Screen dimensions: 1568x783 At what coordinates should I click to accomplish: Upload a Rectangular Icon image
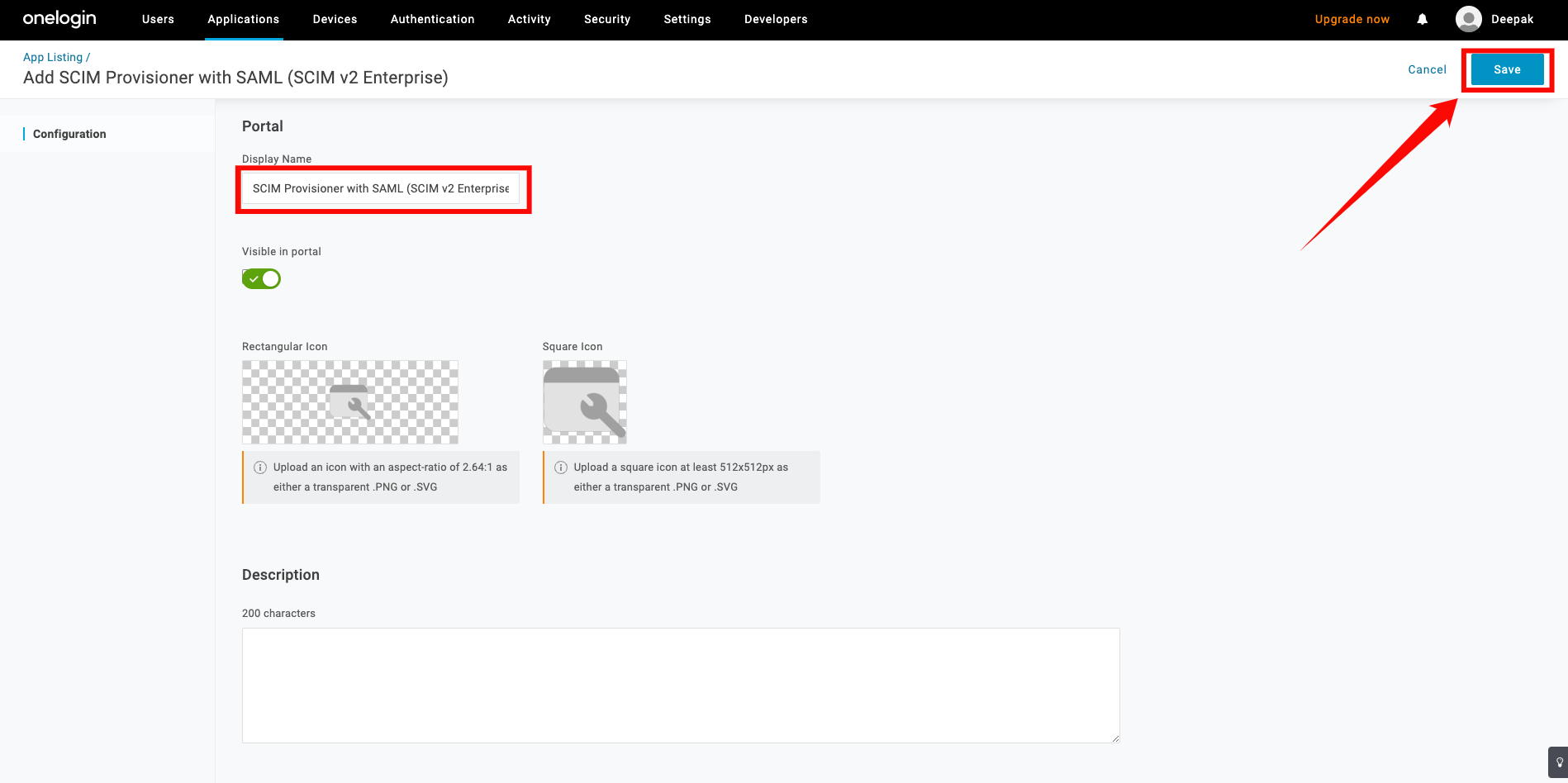pyautogui.click(x=350, y=402)
